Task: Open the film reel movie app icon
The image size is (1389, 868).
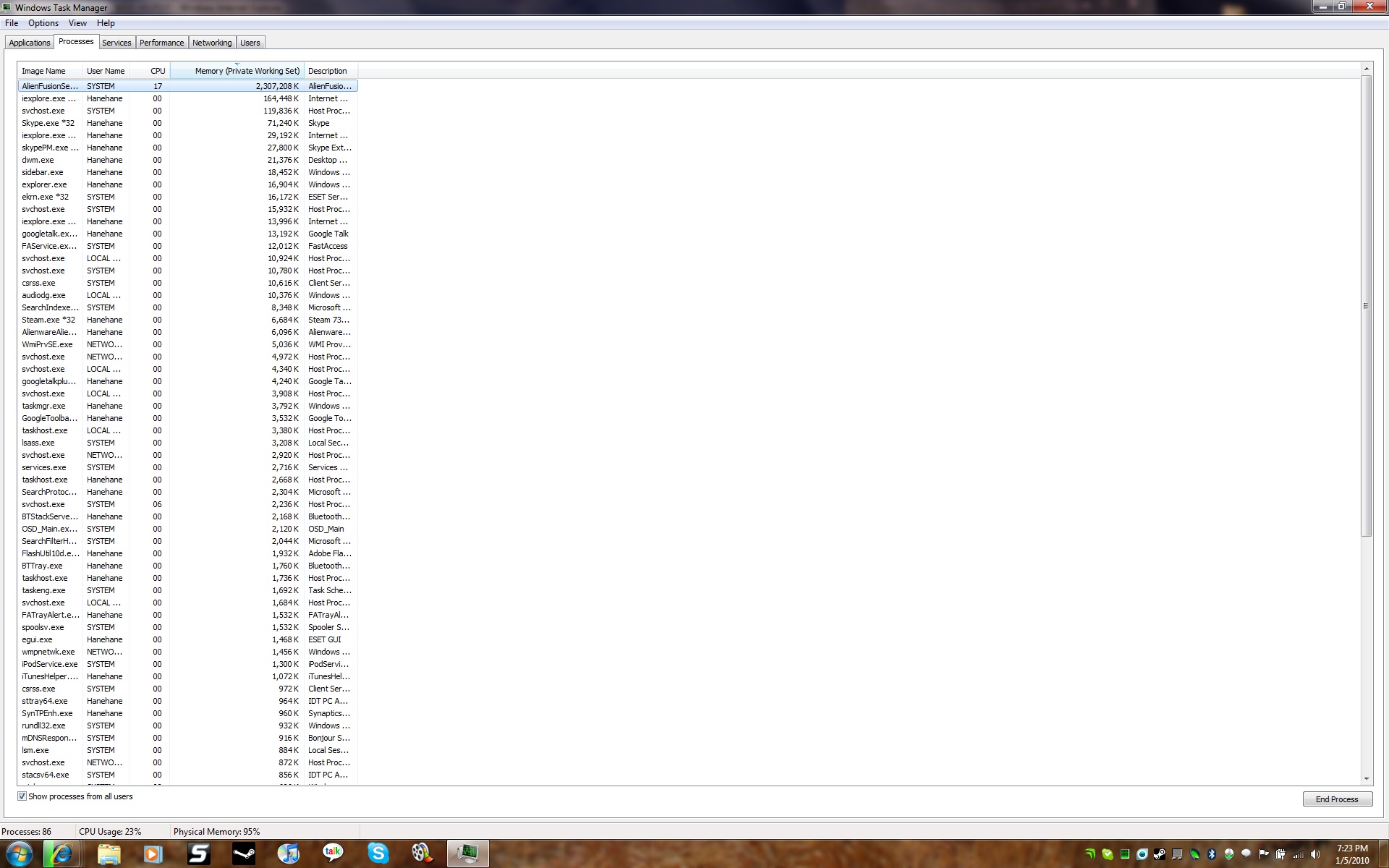Action: [x=422, y=854]
